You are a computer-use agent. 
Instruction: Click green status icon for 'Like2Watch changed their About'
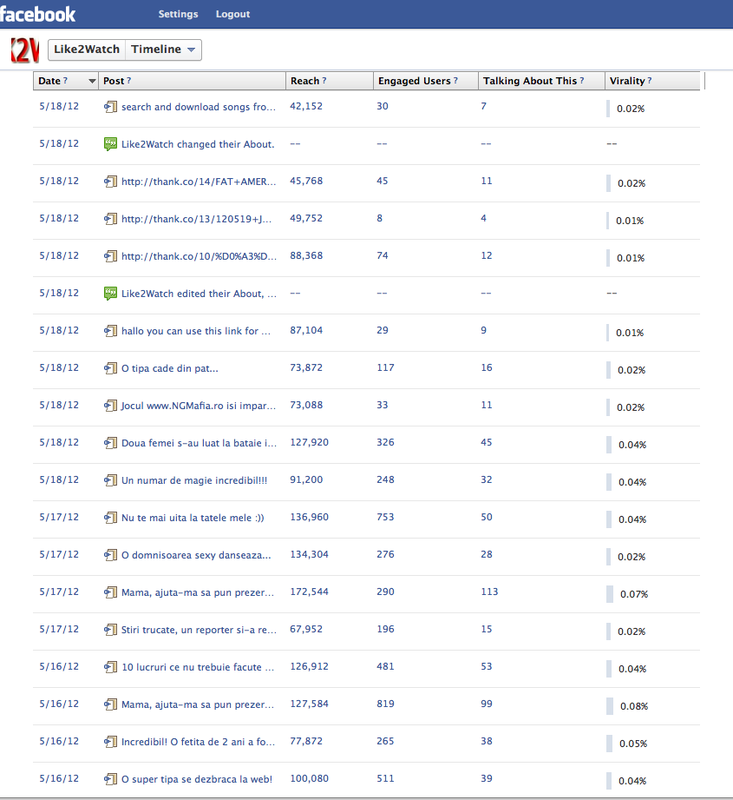[111, 144]
